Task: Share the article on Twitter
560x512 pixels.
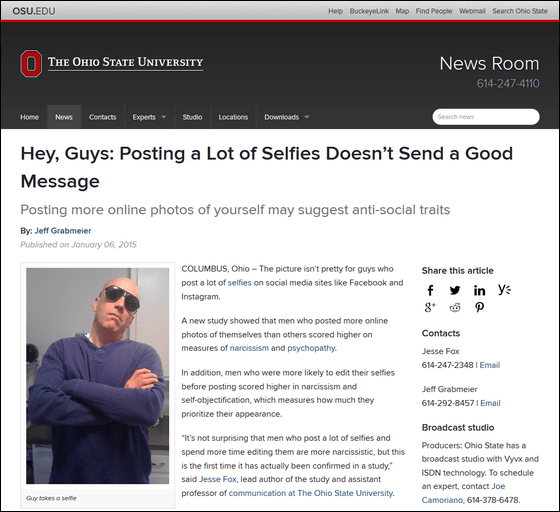Action: [455, 290]
